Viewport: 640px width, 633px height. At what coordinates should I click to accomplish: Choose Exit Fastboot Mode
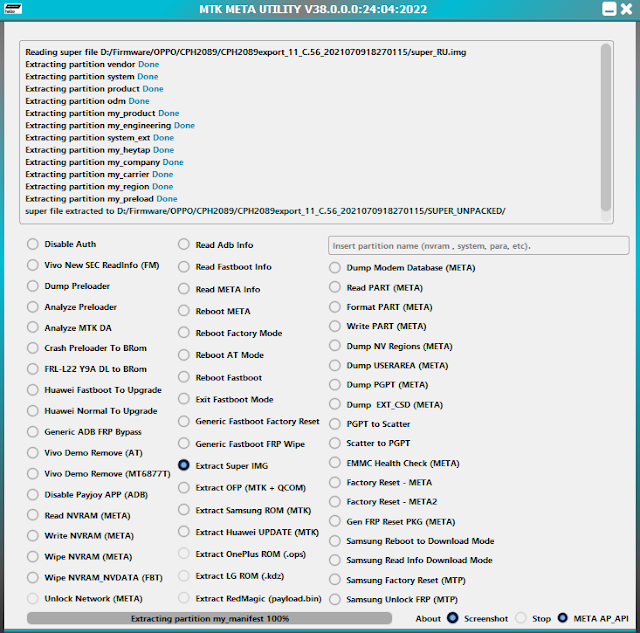click(184, 399)
